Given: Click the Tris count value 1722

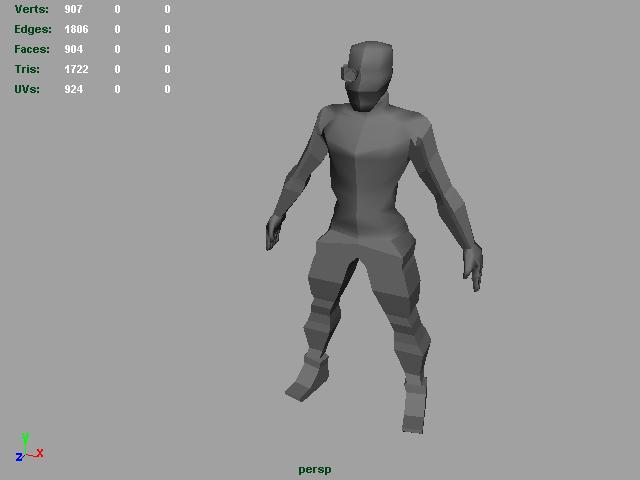Looking at the screenshot, I should coord(76,69).
